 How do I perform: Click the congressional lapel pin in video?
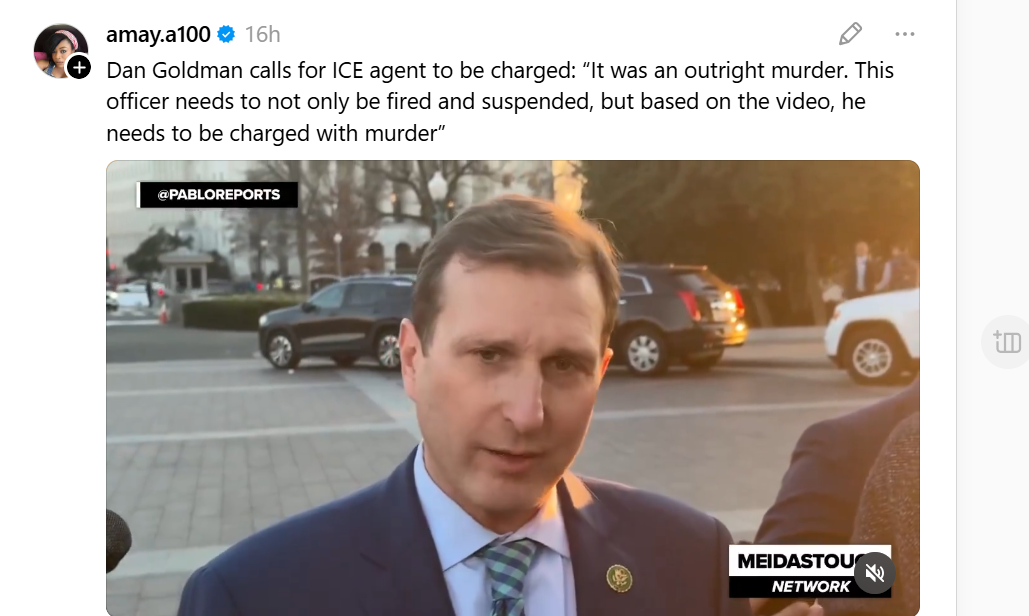point(618,577)
